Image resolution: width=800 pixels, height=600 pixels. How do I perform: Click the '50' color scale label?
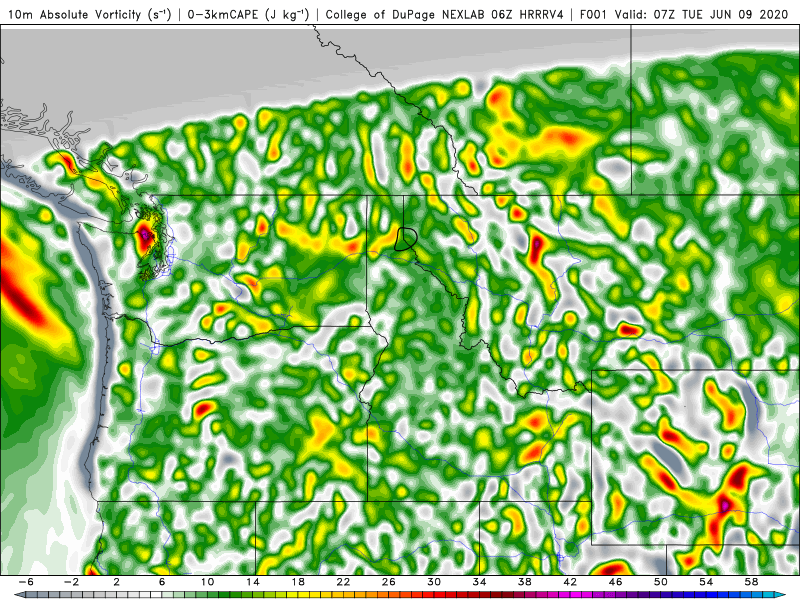pos(661,582)
